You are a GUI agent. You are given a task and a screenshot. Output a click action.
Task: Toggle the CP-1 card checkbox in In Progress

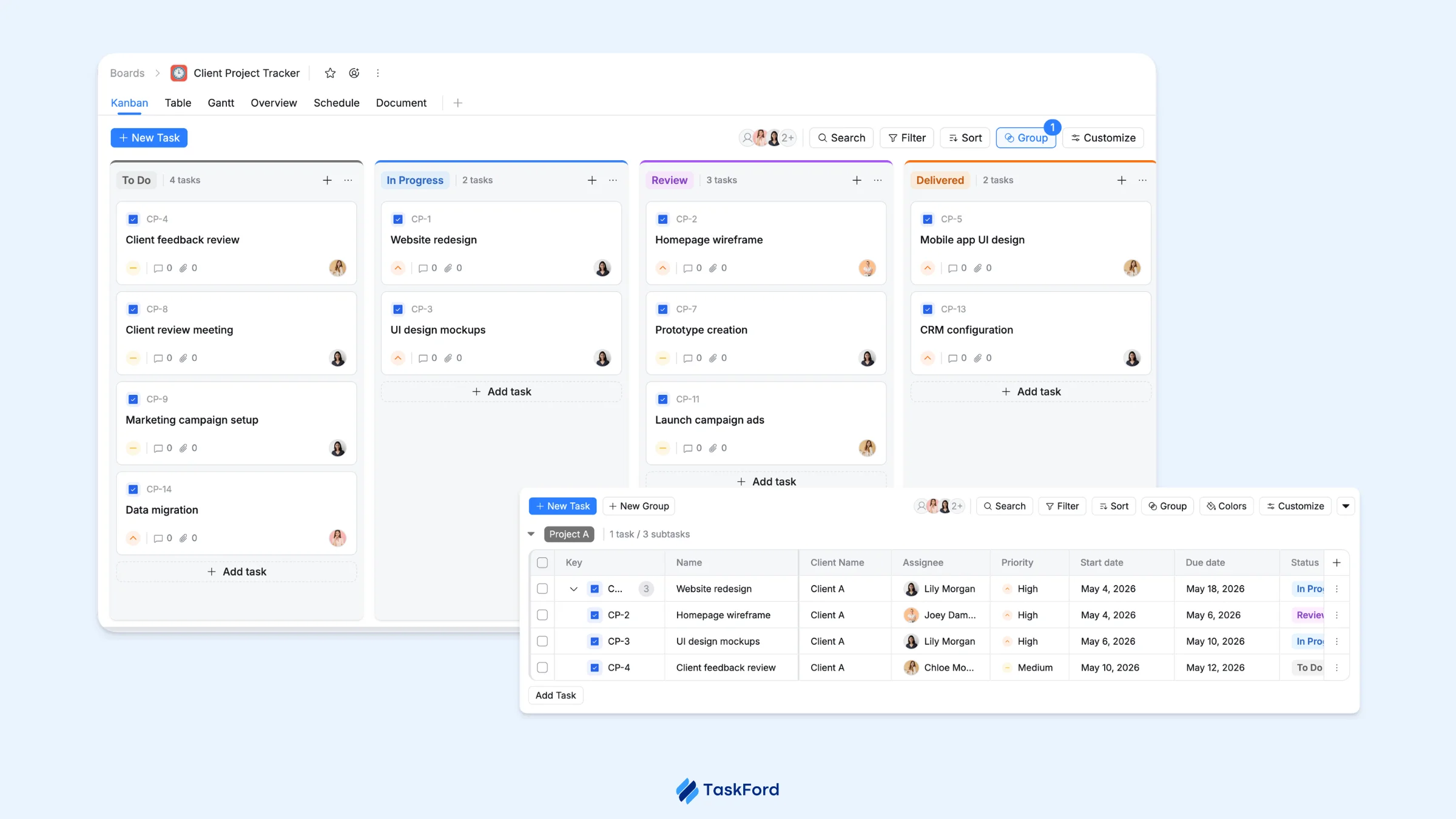click(x=398, y=219)
